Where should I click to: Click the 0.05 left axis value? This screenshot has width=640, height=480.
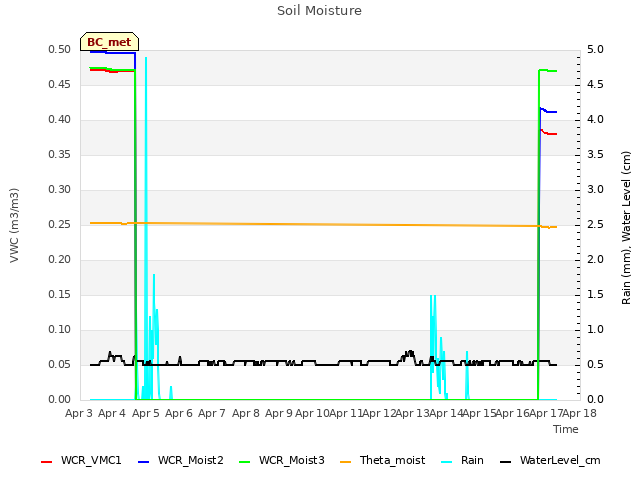click(60, 364)
